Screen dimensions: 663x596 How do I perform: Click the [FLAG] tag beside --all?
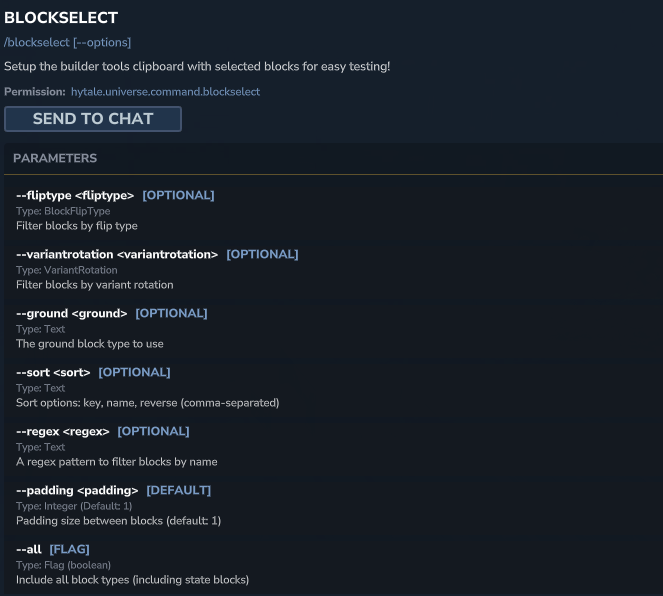69,549
